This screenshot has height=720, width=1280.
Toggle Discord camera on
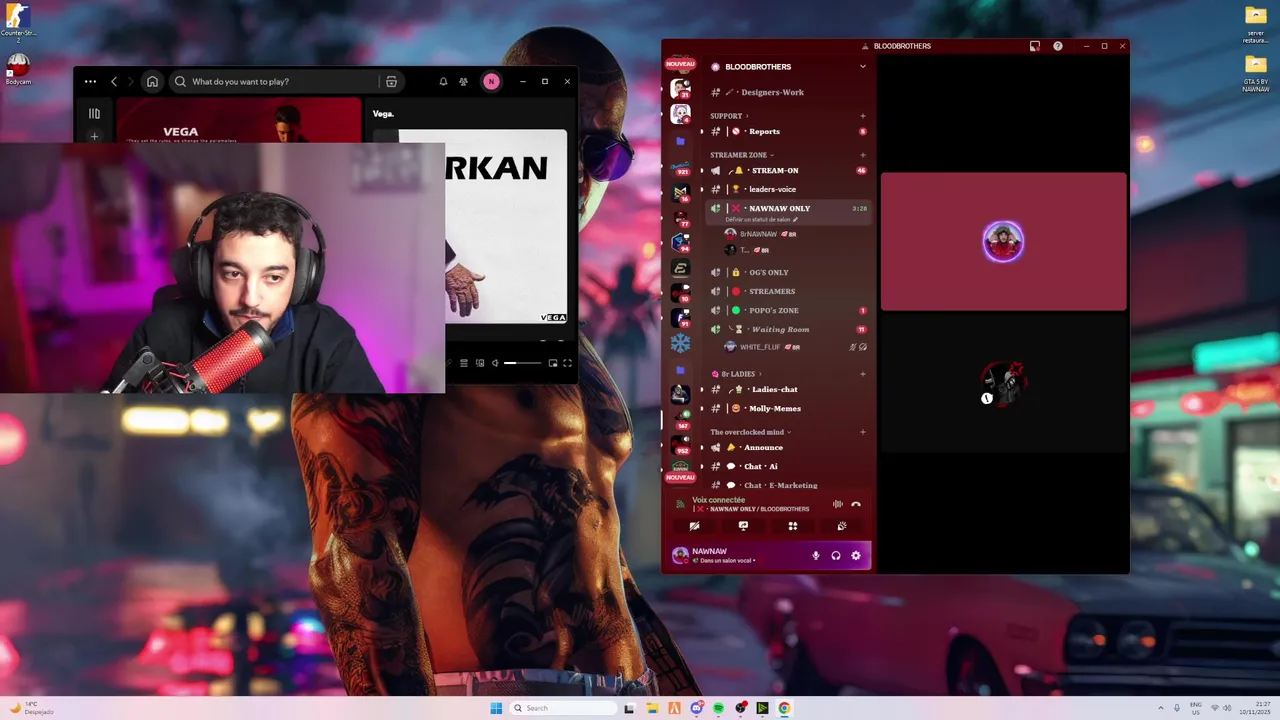tap(694, 526)
